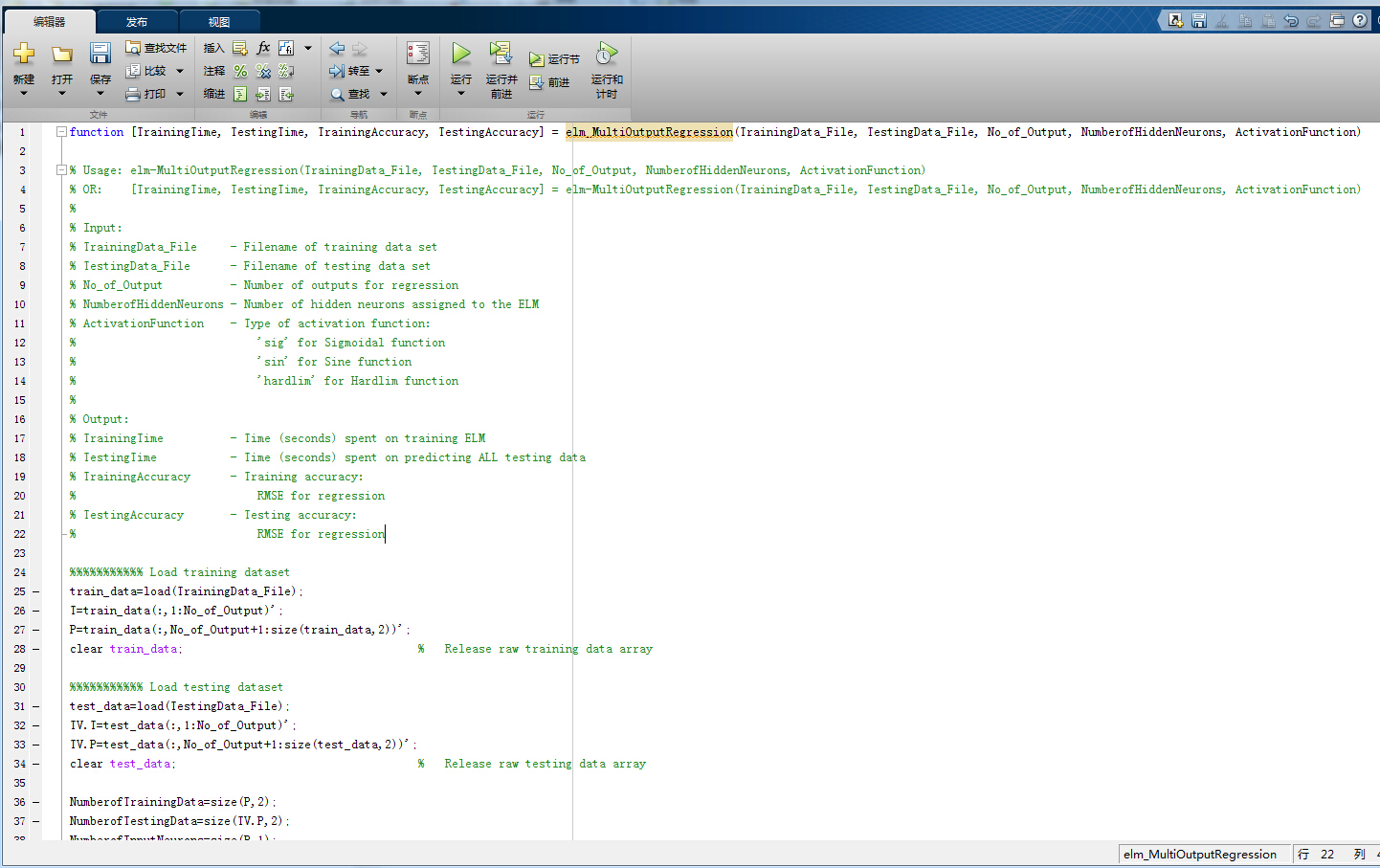Click the grayed forward navigation arrow

click(x=360, y=48)
